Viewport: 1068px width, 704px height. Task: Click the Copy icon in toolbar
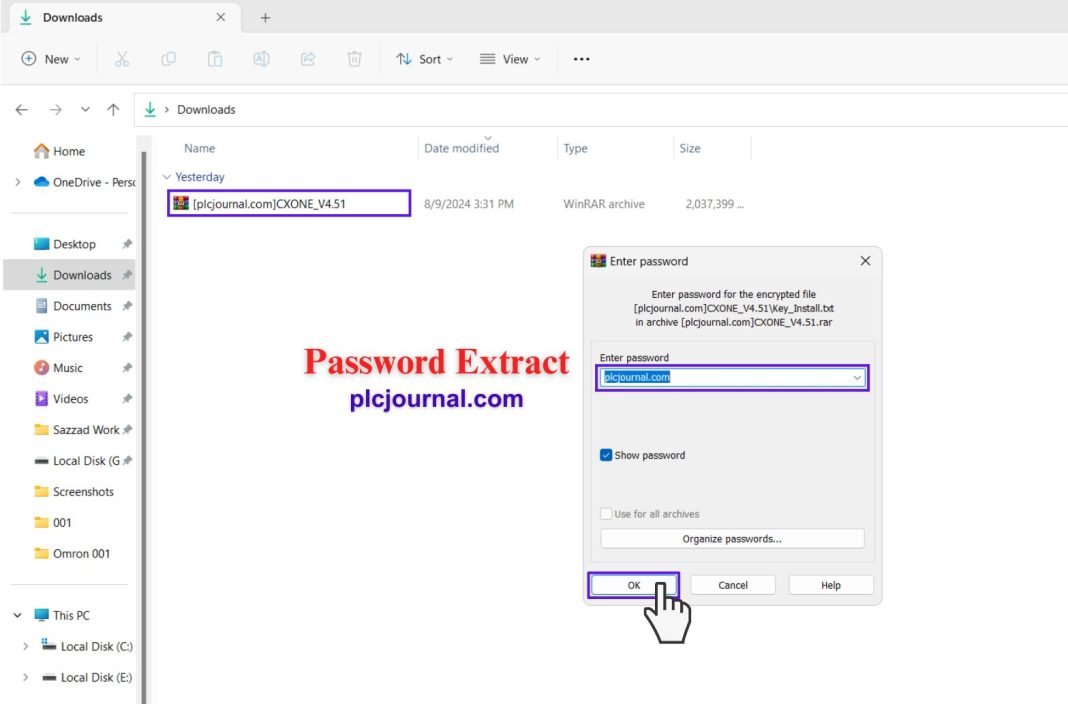pyautogui.click(x=168, y=59)
